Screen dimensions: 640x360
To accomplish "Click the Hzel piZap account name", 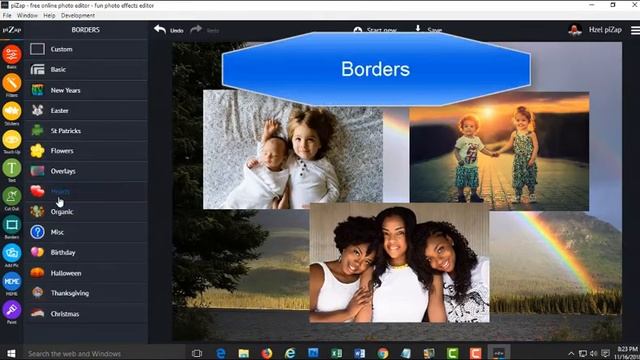I will (605, 30).
